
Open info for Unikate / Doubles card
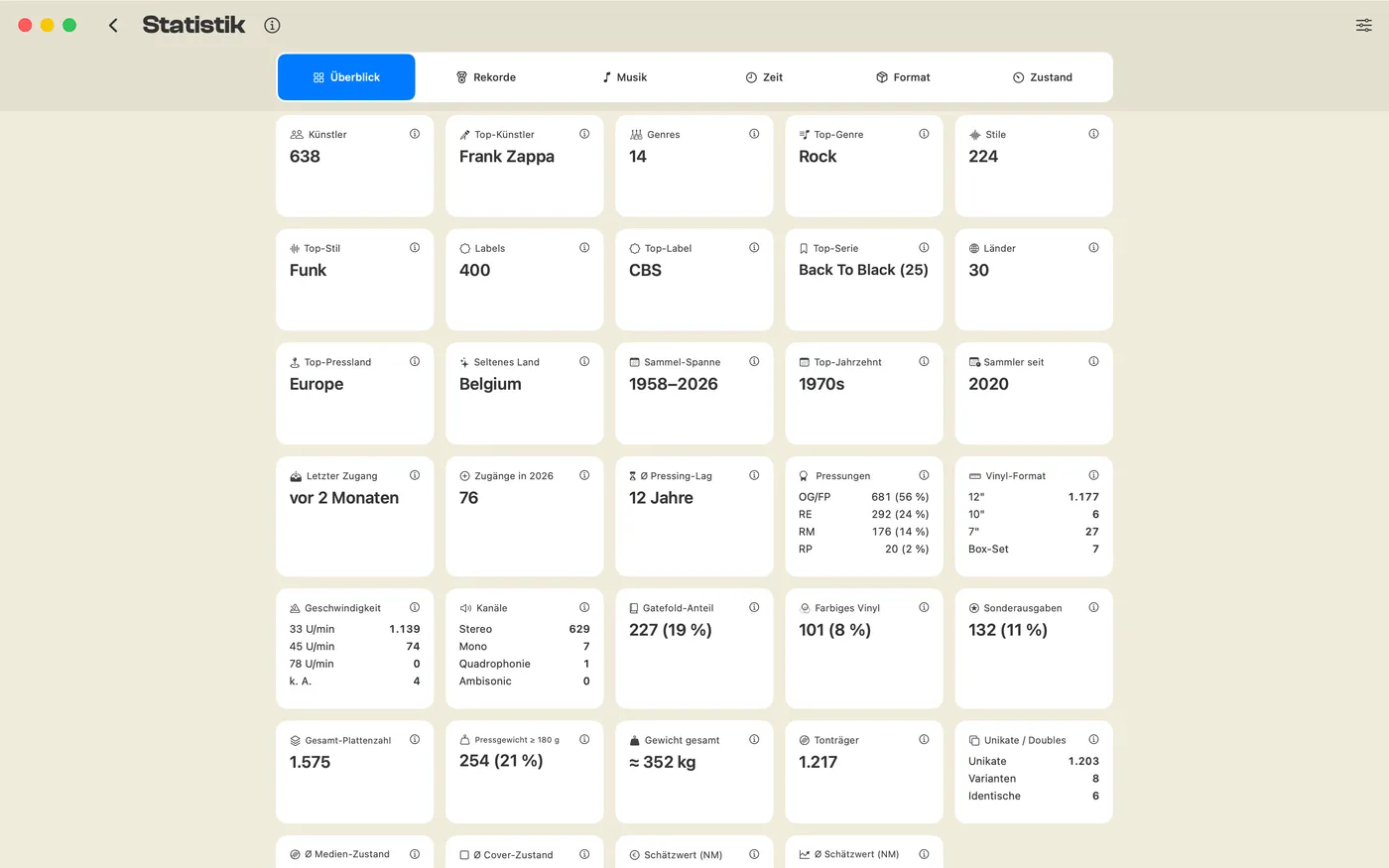click(1093, 740)
